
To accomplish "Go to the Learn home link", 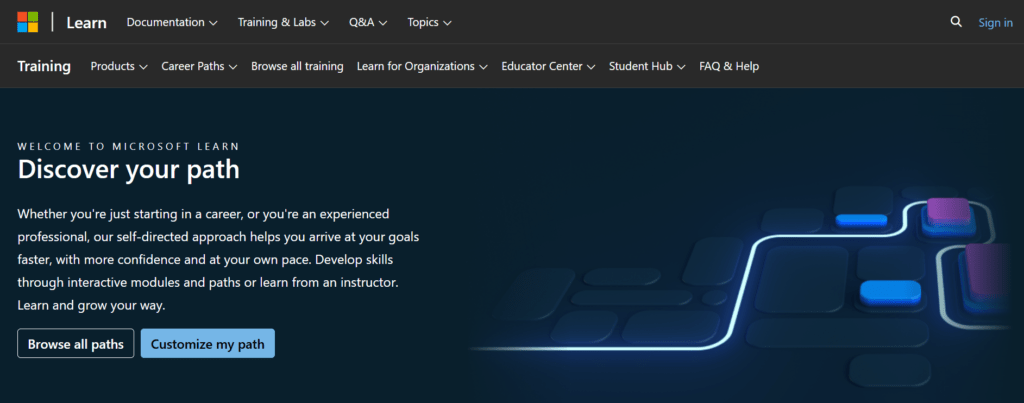I will click(x=86, y=22).
